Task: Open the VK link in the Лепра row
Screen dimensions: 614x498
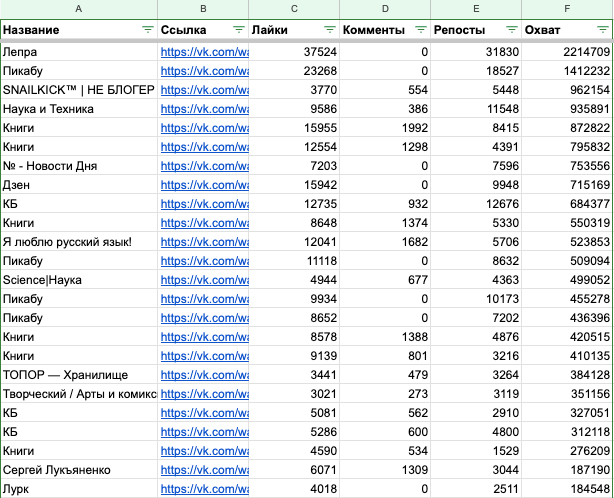Action: click(204, 52)
